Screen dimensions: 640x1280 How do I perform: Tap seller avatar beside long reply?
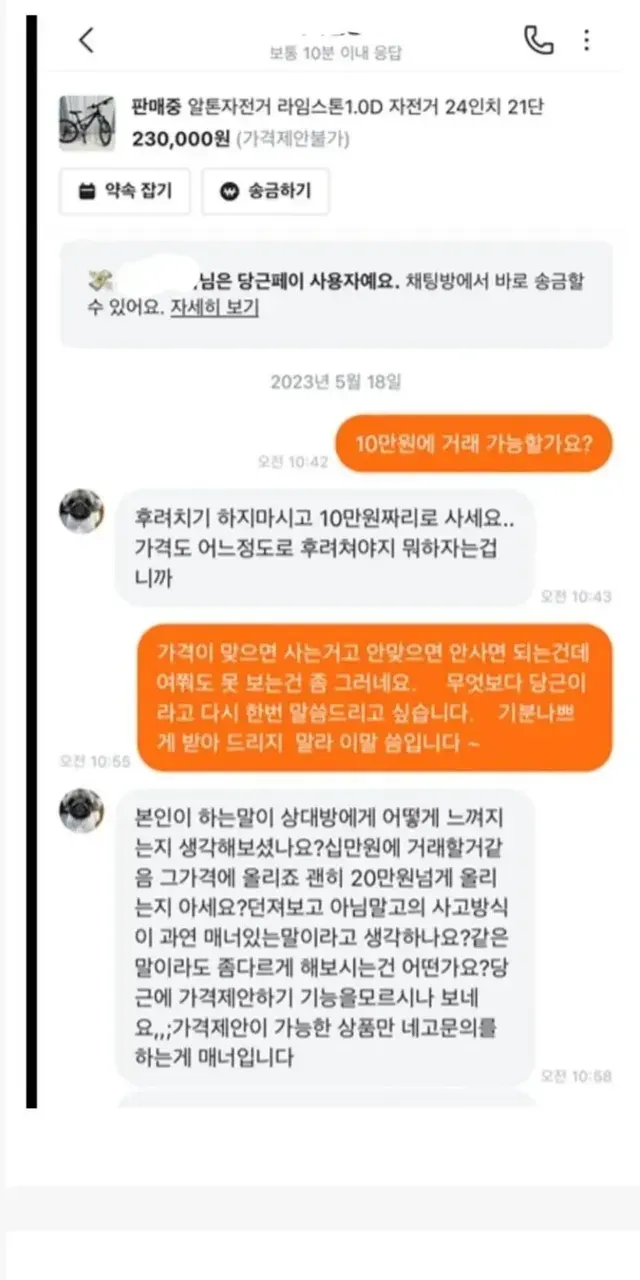pyautogui.click(x=82, y=811)
